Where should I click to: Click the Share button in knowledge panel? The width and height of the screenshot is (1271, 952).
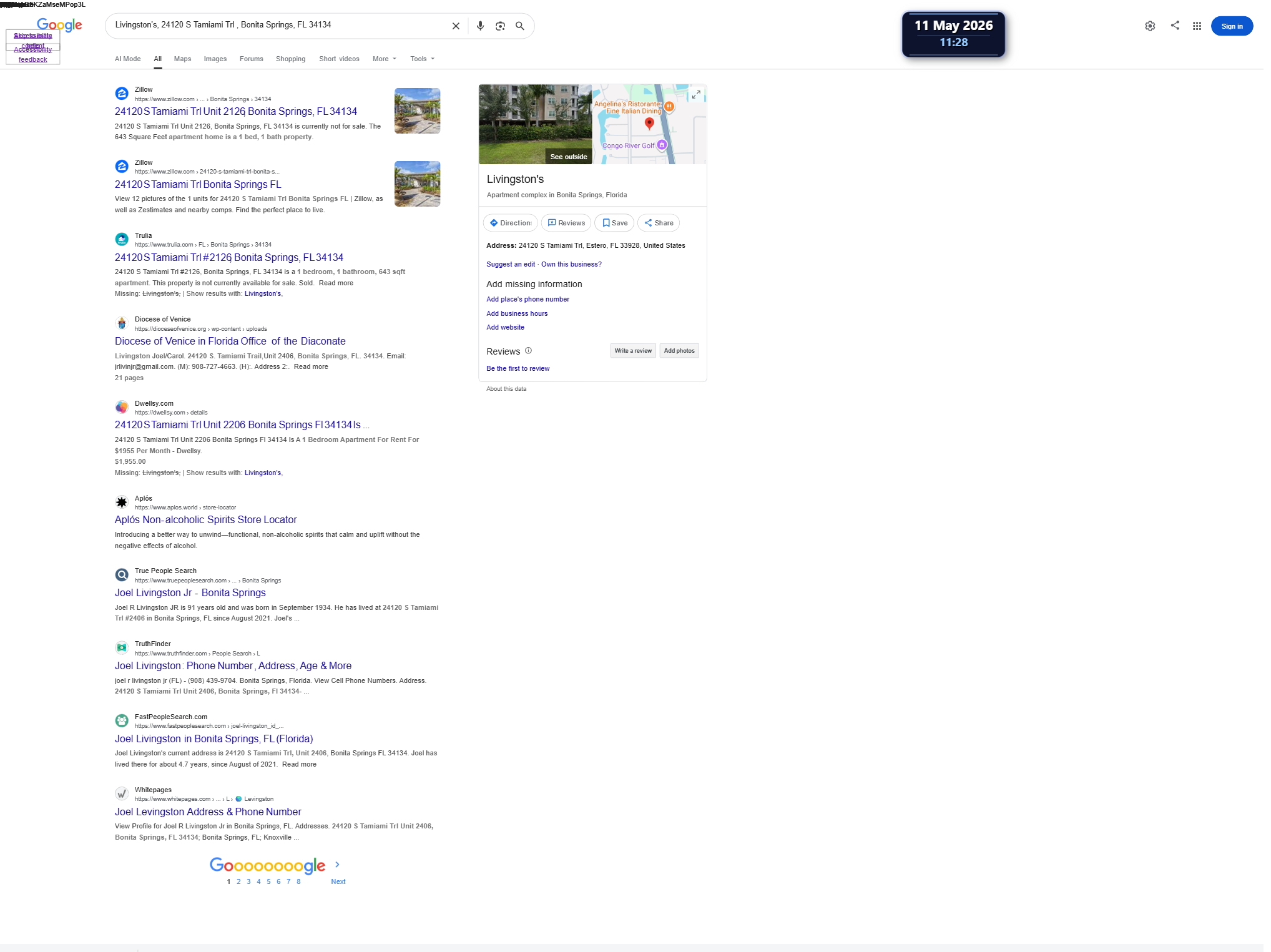point(659,223)
